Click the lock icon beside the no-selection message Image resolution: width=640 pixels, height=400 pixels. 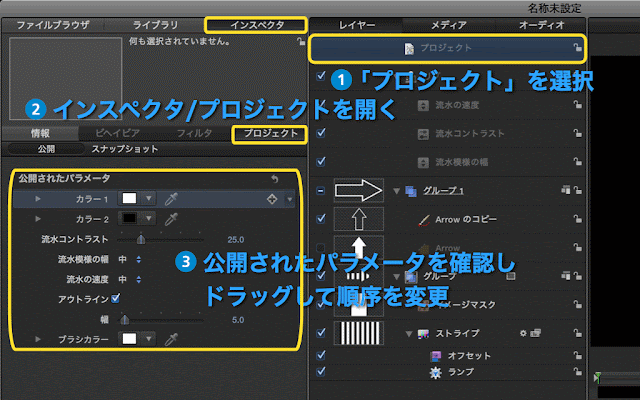[301, 41]
